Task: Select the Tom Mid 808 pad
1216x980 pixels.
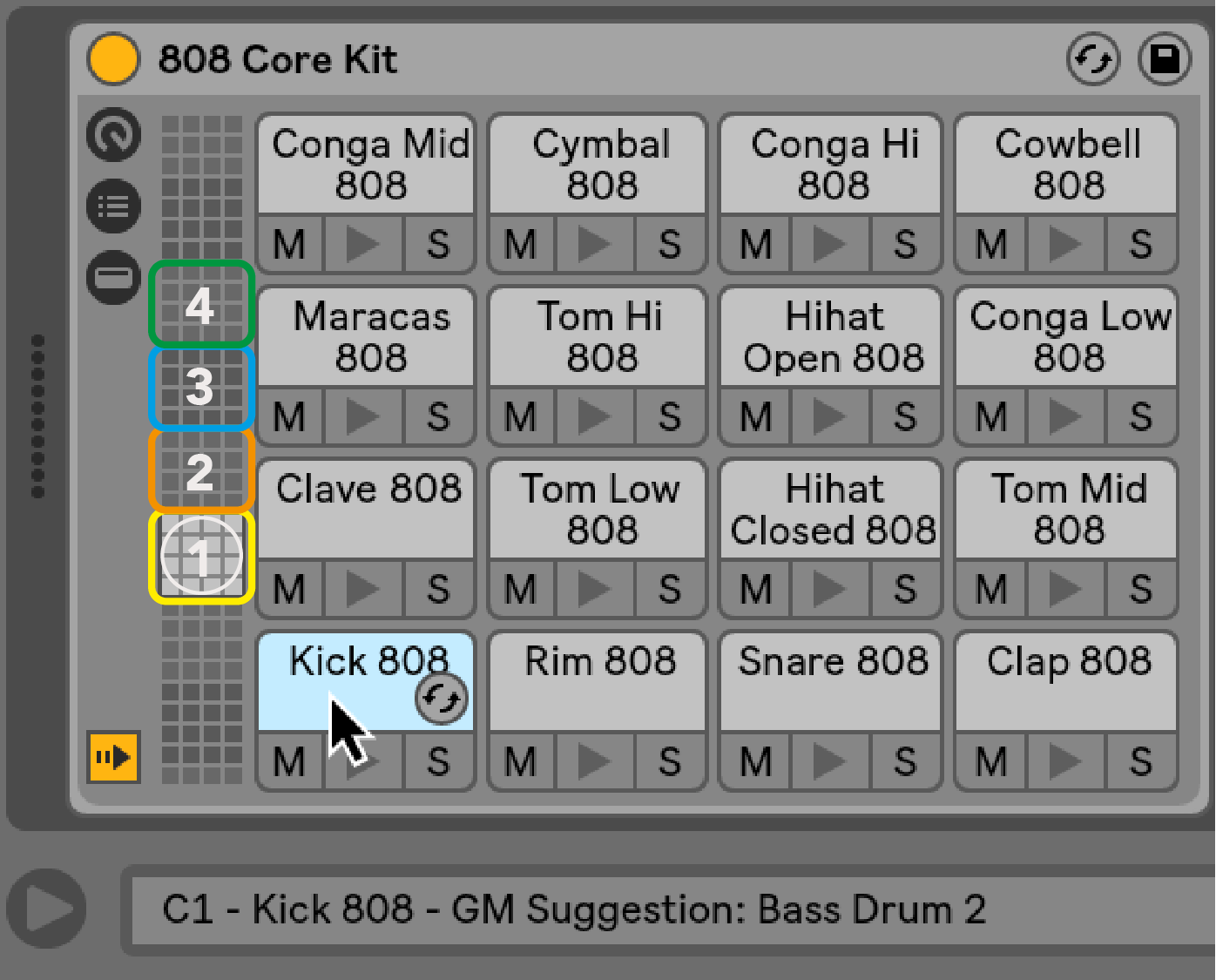Action: 1066,510
